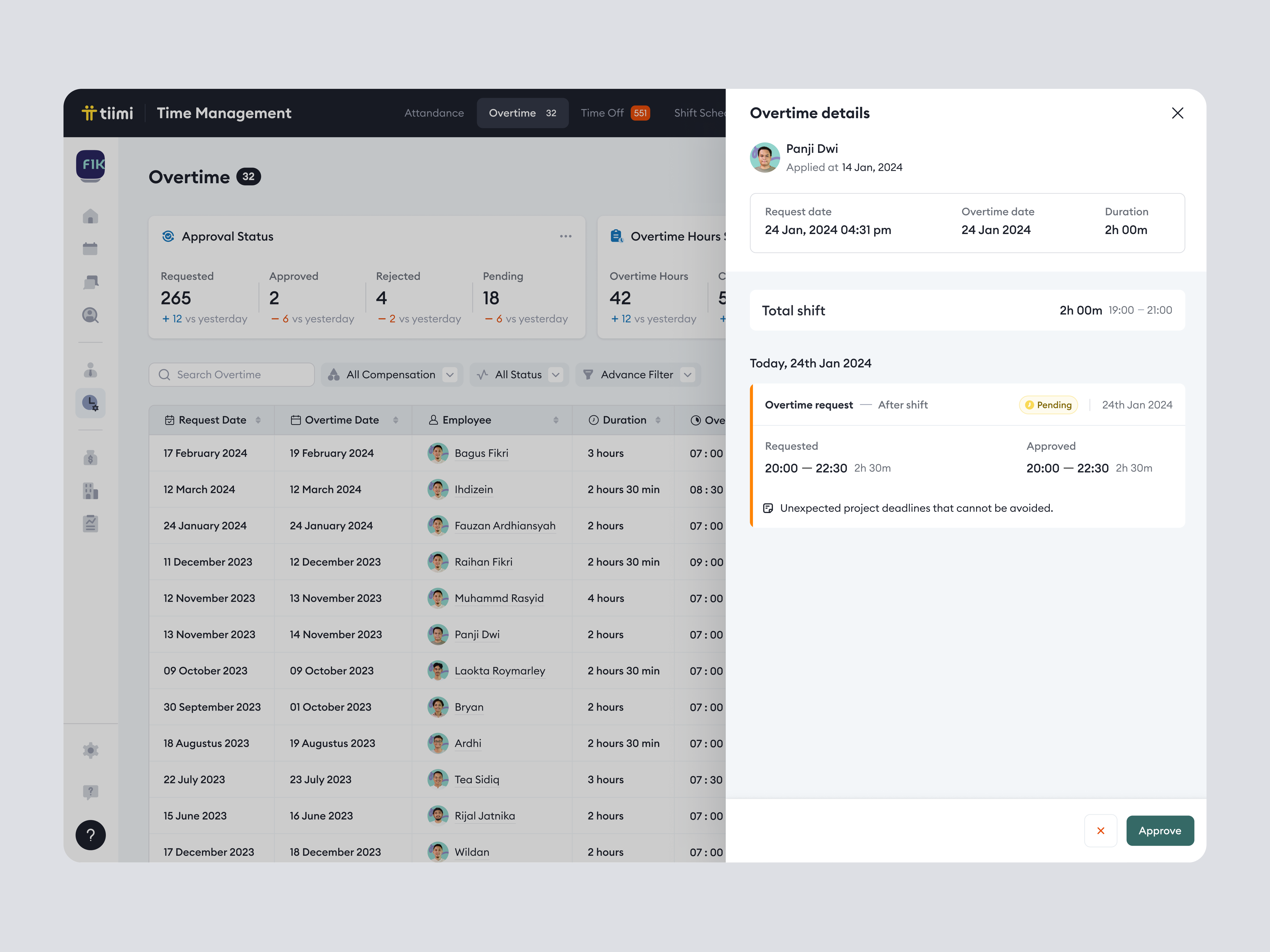
Task: Expand the Advance Filter dropdown
Action: click(638, 375)
